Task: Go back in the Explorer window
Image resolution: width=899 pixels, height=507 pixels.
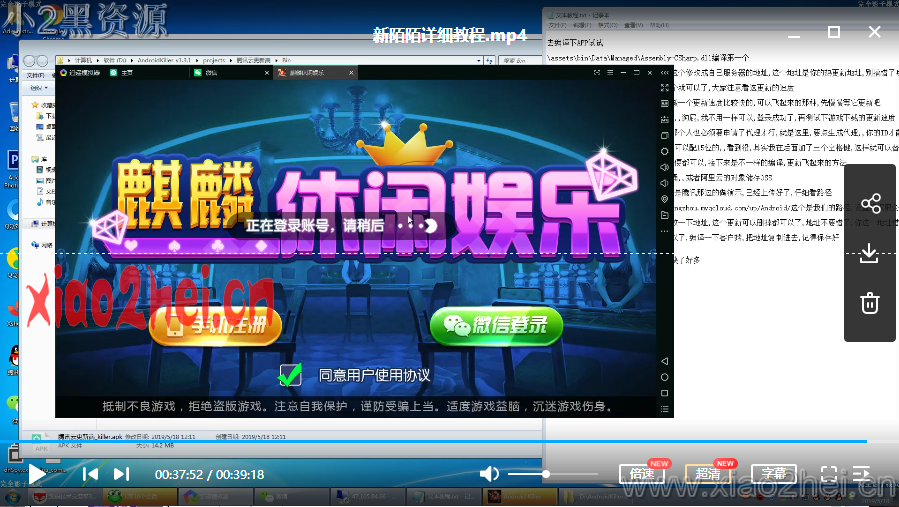Action: click(x=29, y=60)
